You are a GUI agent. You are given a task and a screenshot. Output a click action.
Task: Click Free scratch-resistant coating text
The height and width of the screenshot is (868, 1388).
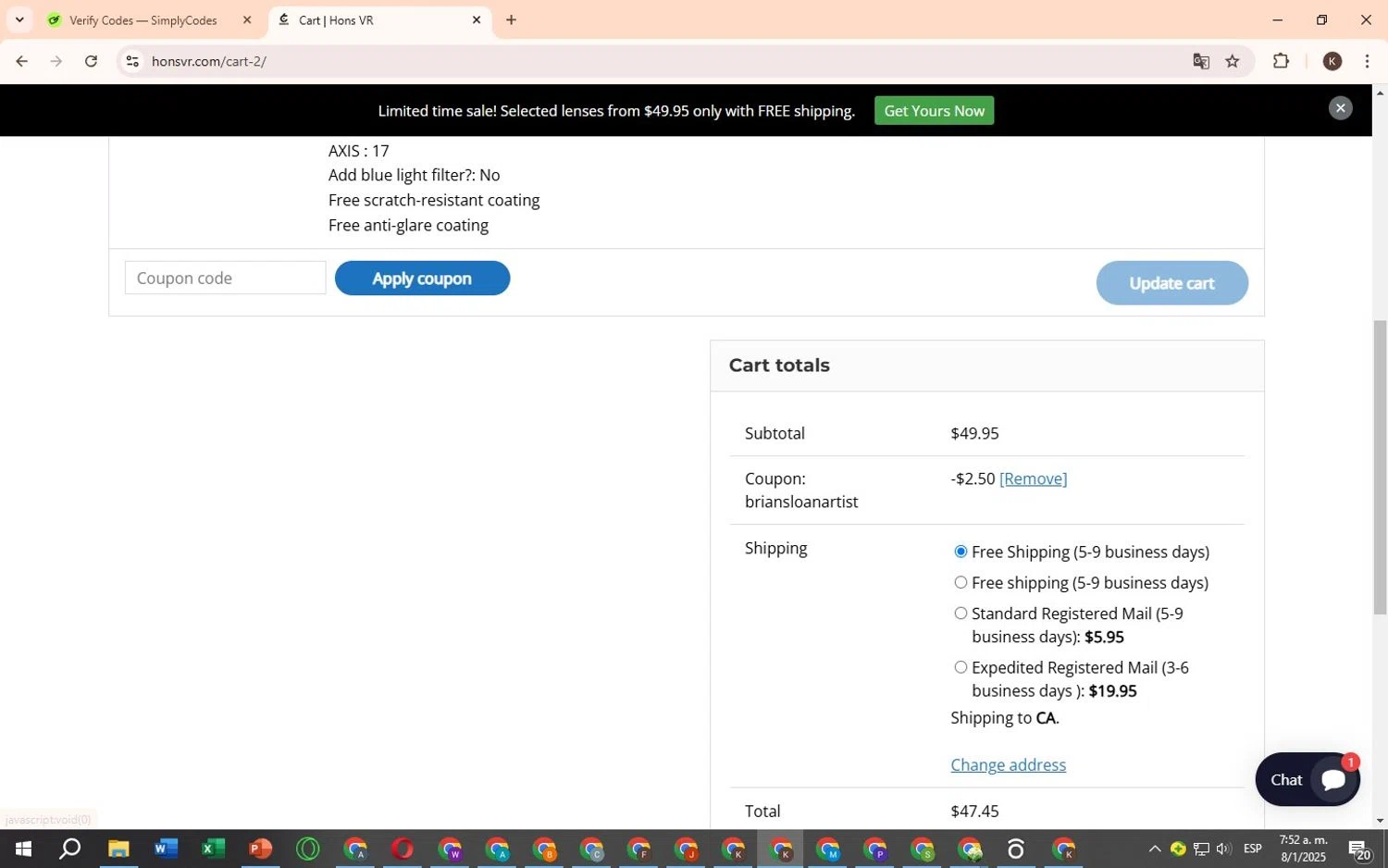[x=434, y=200]
